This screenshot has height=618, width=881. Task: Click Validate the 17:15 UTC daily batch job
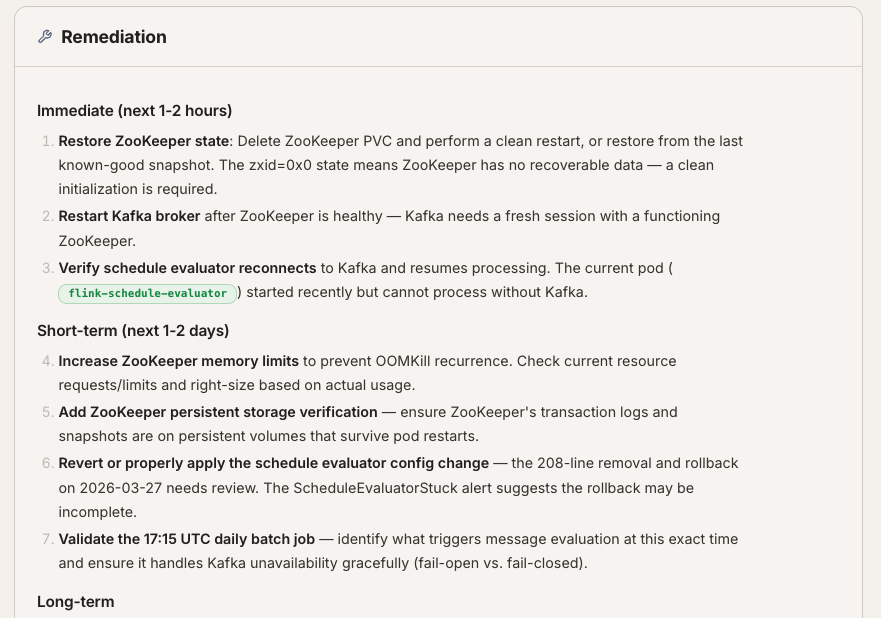187,539
